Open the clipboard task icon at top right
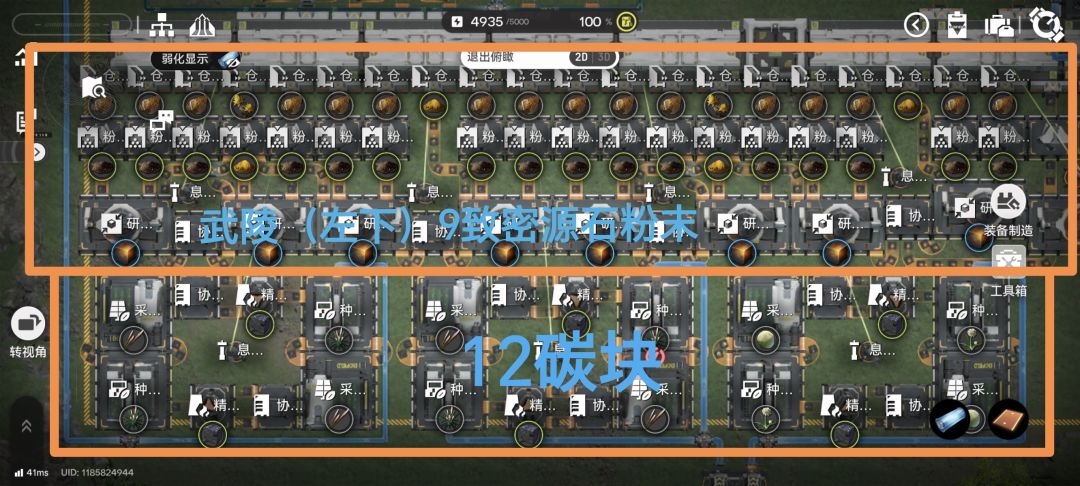The width and height of the screenshot is (1080, 486). [x=955, y=25]
